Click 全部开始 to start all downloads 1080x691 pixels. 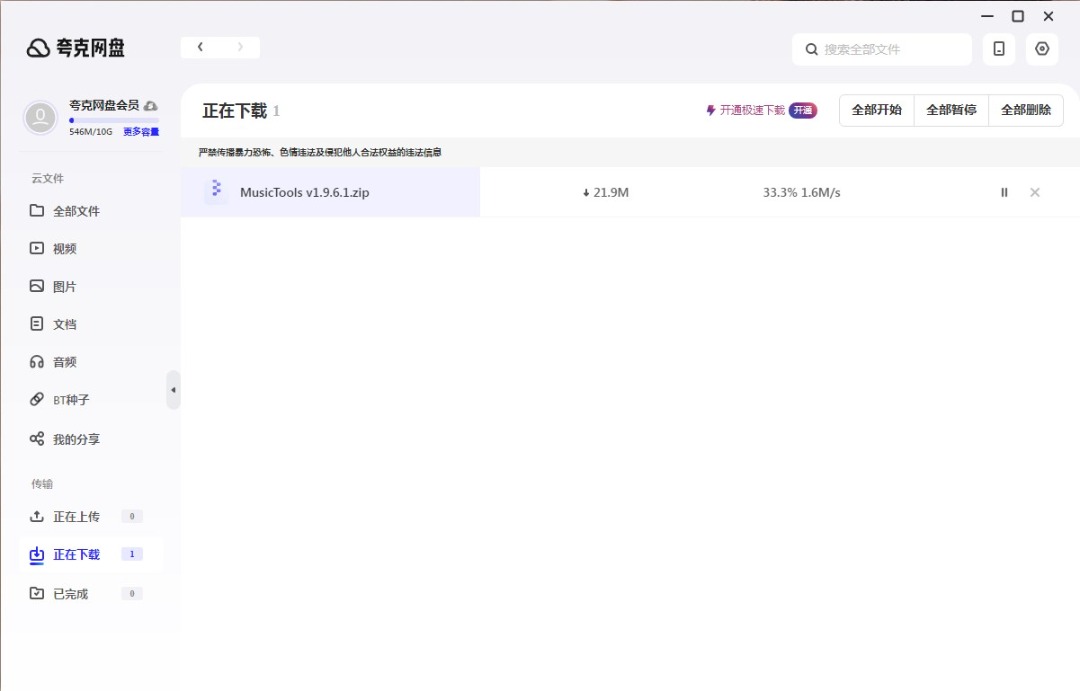(876, 110)
